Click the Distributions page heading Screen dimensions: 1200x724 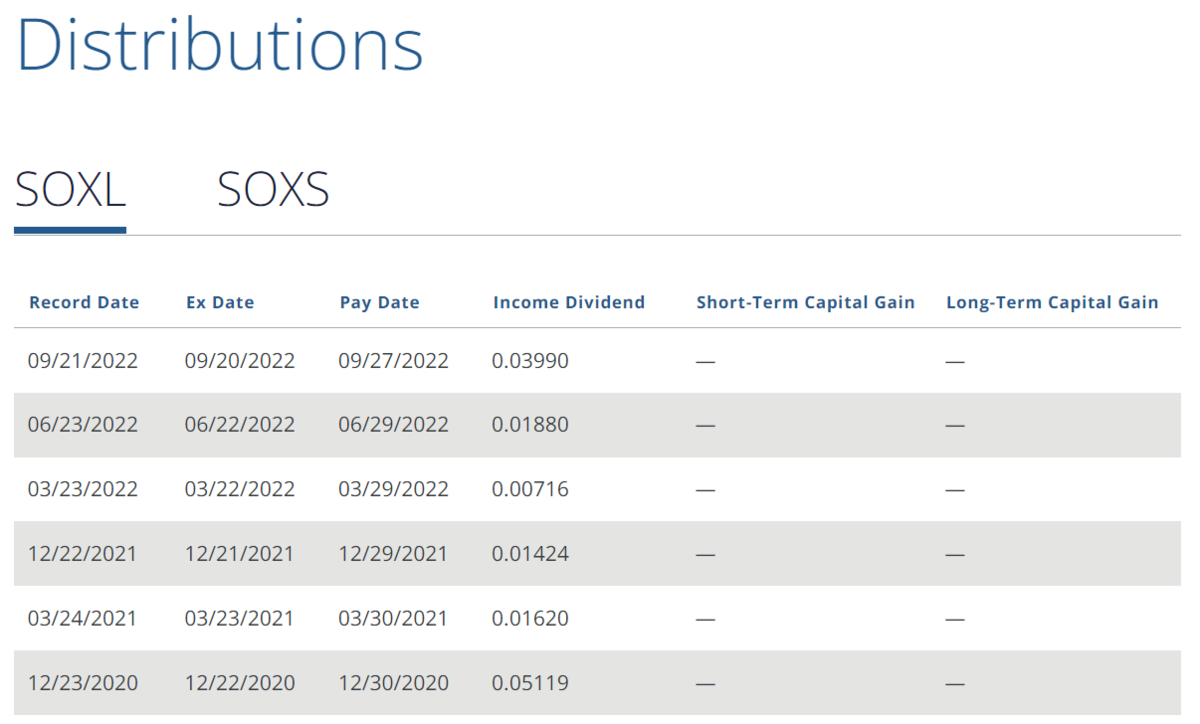(x=220, y=43)
